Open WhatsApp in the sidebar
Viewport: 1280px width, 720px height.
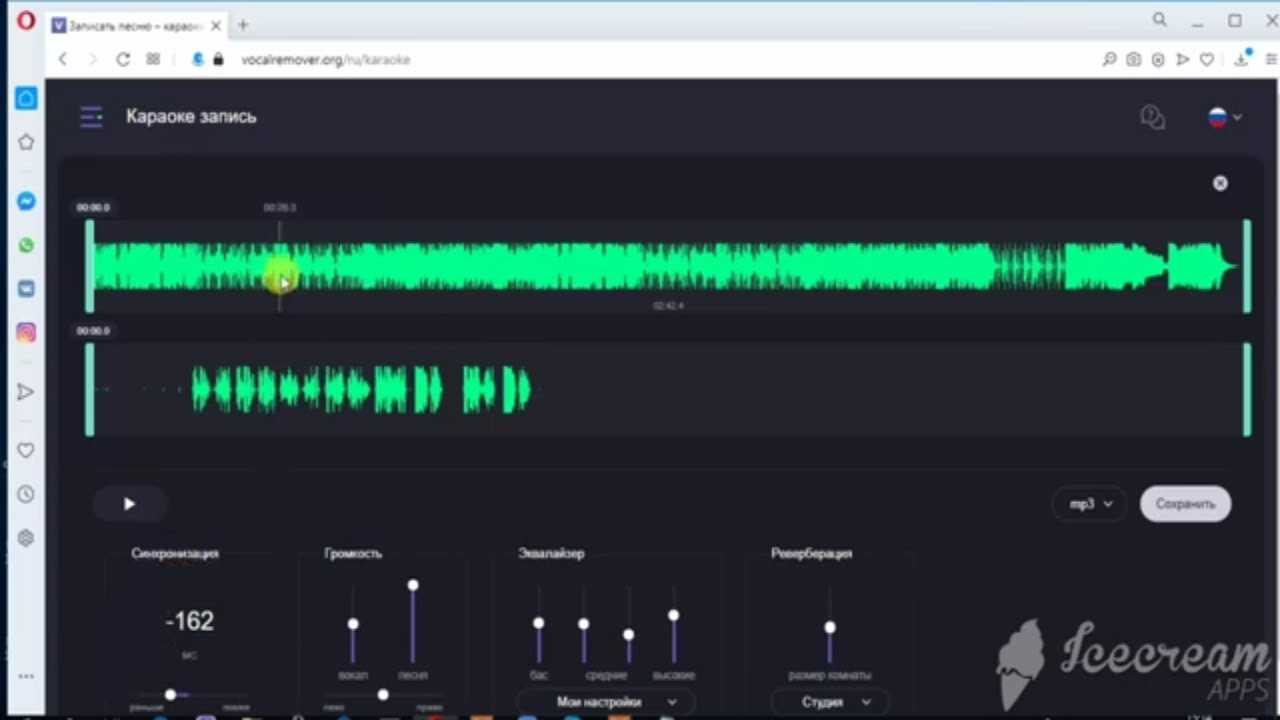tap(26, 245)
